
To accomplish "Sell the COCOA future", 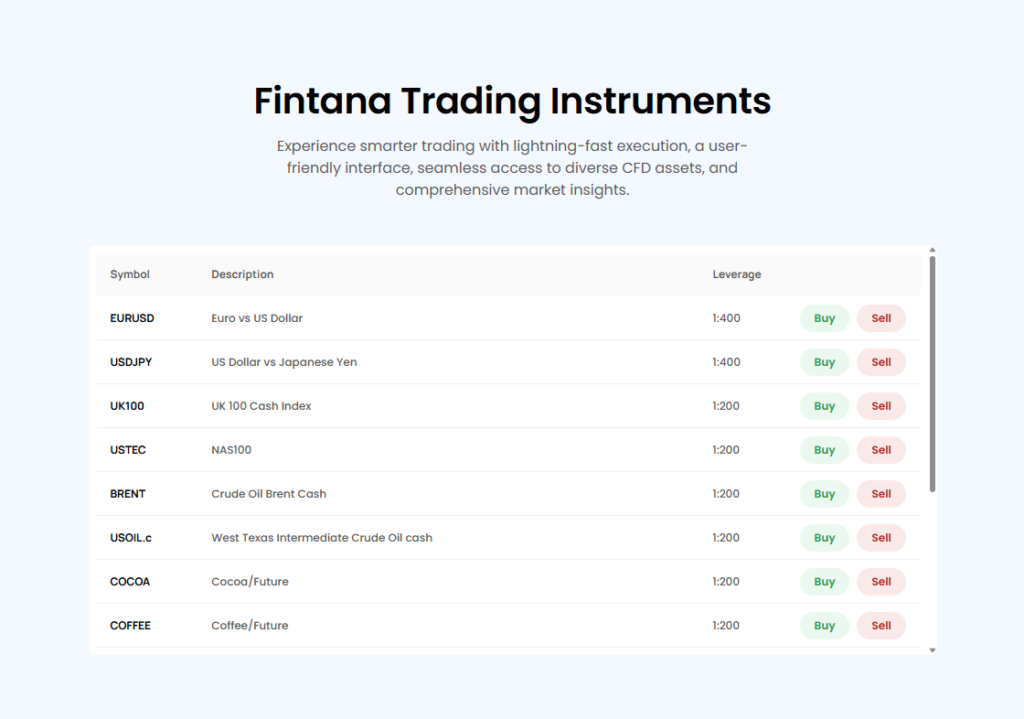I will pyautogui.click(x=880, y=581).
